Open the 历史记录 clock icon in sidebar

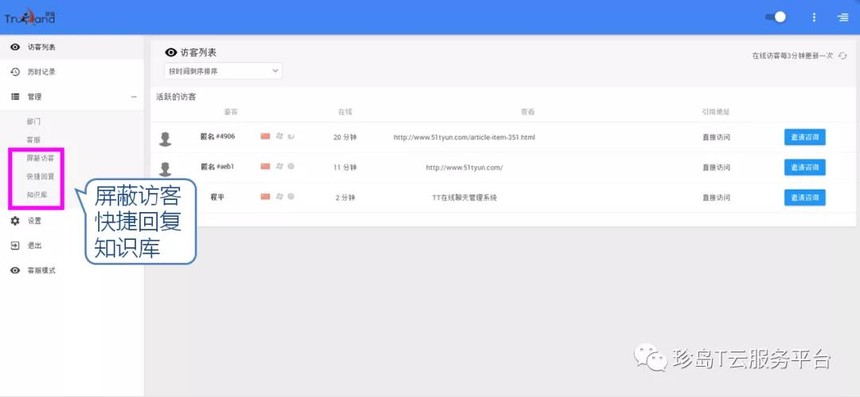15,72
